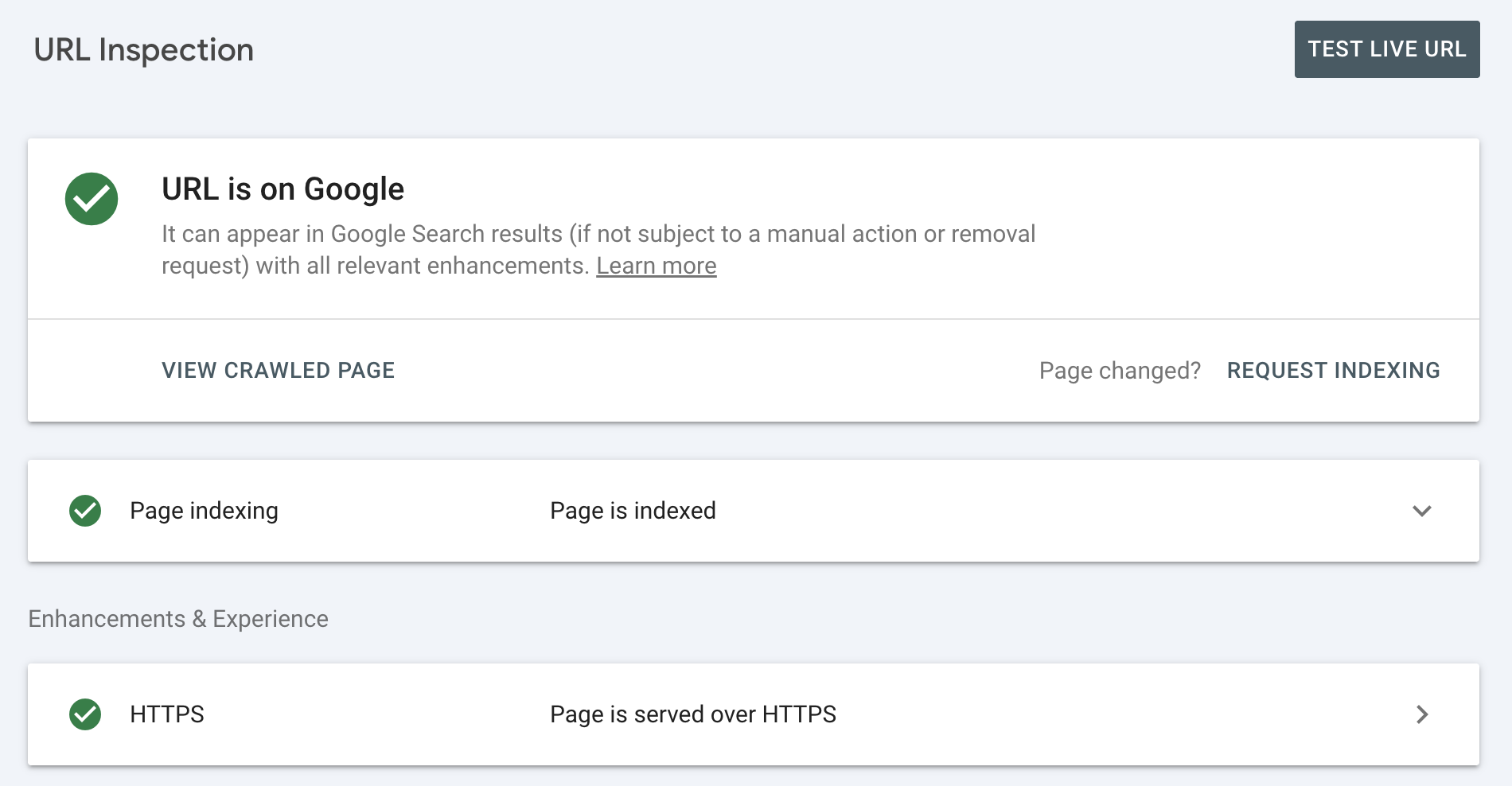Open HTTPS details via the chevron arrow
Image resolution: width=1512 pixels, height=786 pixels.
[x=1421, y=714]
